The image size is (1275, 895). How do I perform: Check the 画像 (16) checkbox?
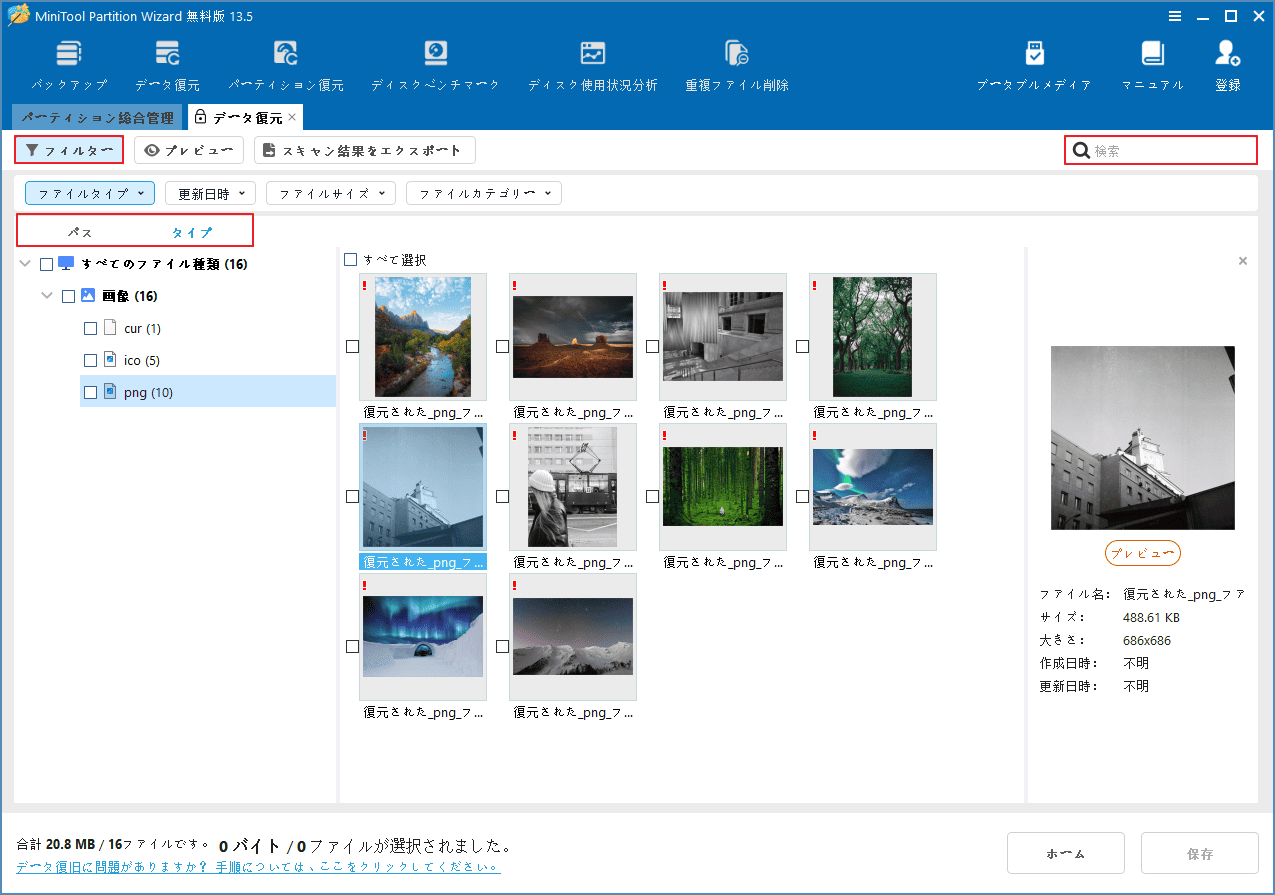(x=68, y=295)
